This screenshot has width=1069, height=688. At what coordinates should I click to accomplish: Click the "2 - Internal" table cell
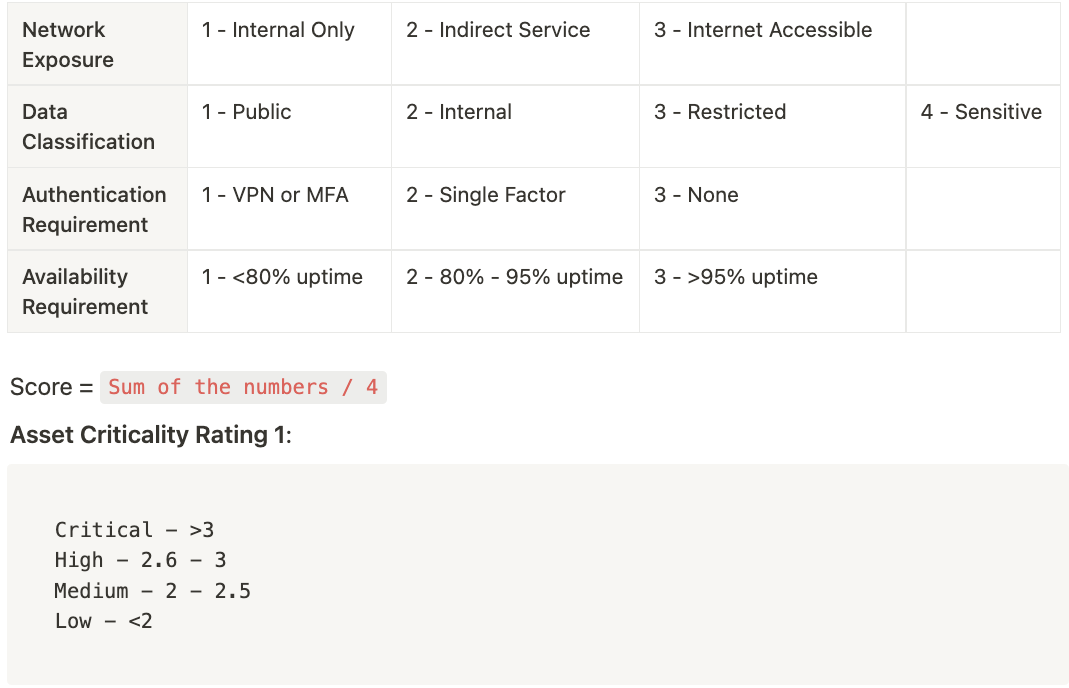click(459, 112)
